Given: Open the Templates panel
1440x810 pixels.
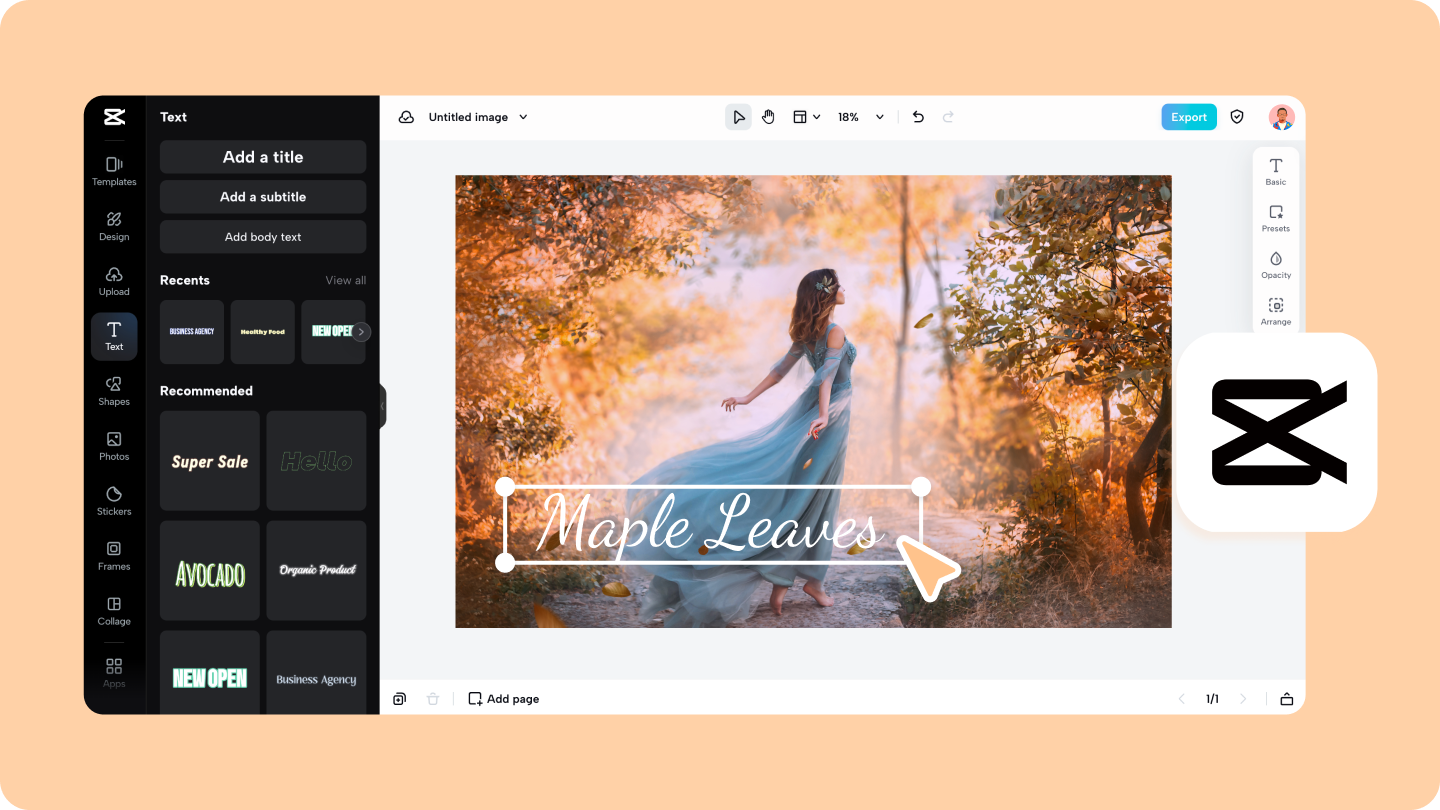Looking at the screenshot, I should (114, 172).
